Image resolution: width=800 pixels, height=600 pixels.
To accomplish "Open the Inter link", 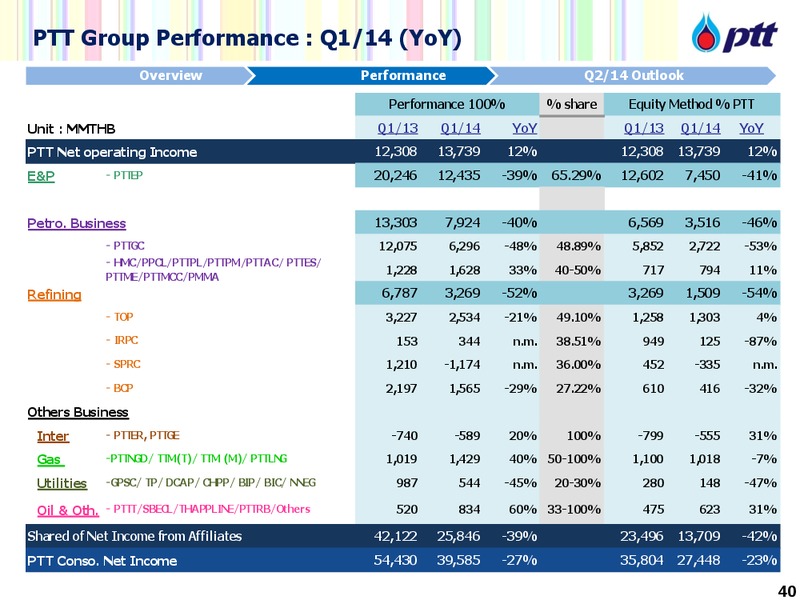I will 53,436.
